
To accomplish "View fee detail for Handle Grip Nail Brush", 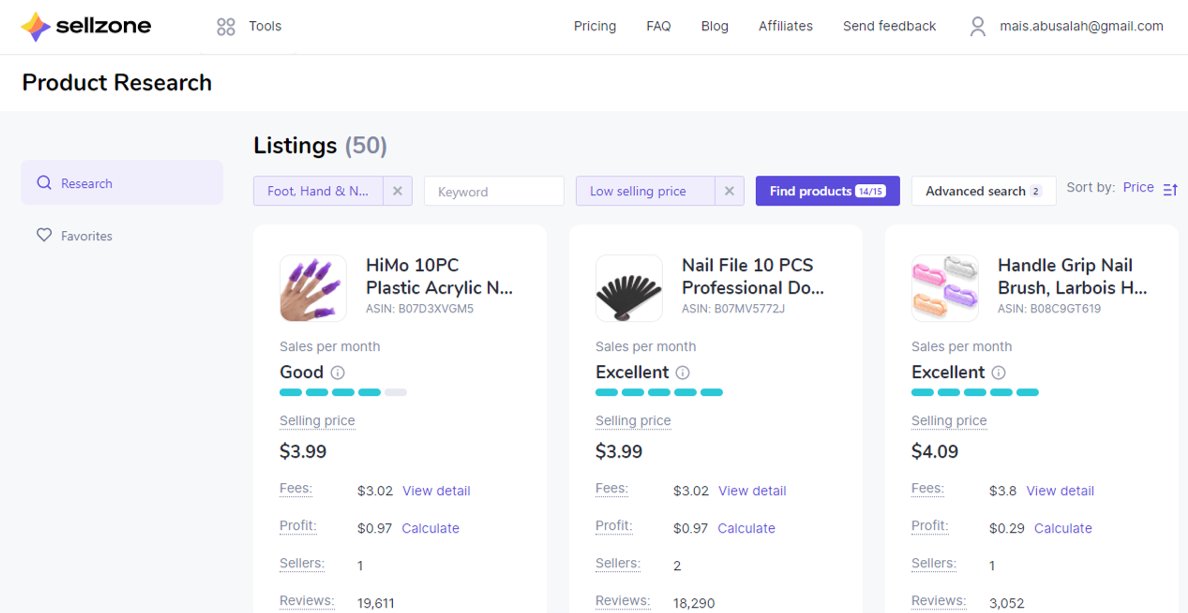I will (x=1060, y=491).
